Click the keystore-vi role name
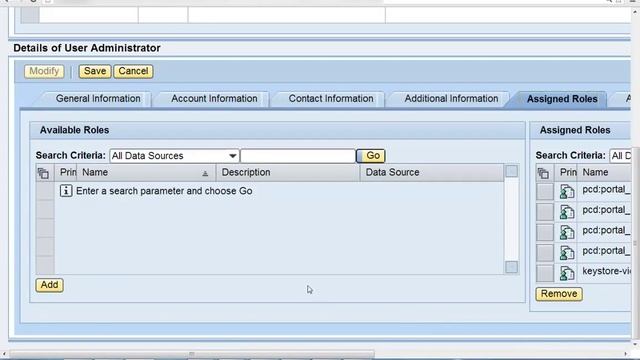The width and height of the screenshot is (640, 360). (x=606, y=271)
